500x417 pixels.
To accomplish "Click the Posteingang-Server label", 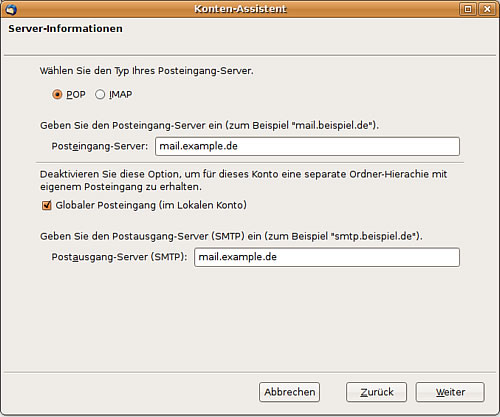I will [100, 146].
